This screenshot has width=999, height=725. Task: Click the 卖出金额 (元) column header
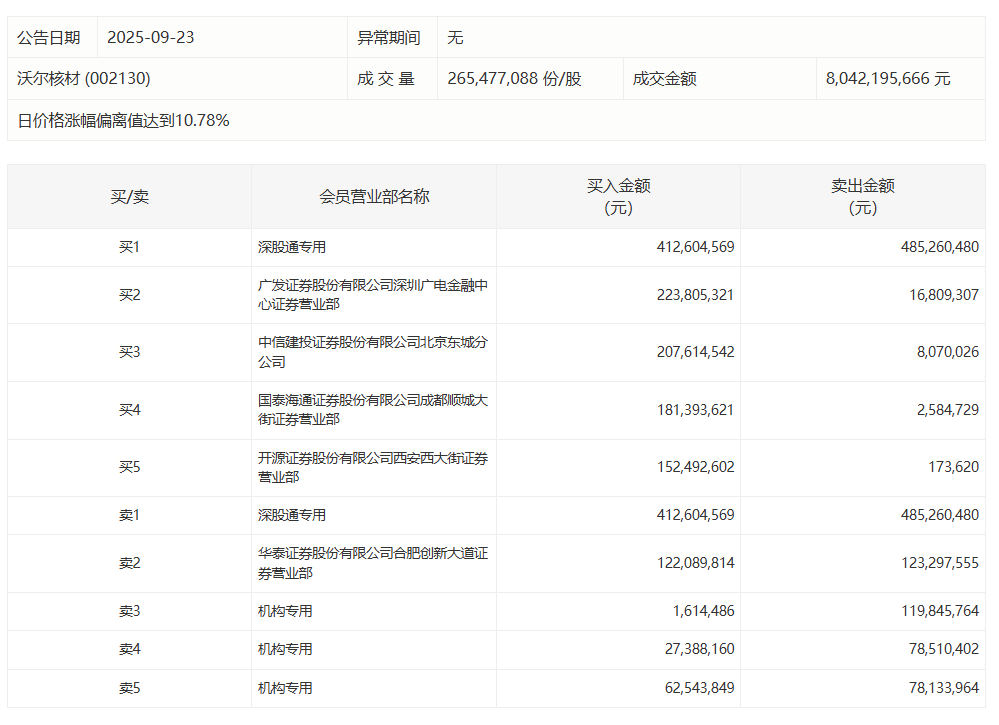pyautogui.click(x=863, y=197)
